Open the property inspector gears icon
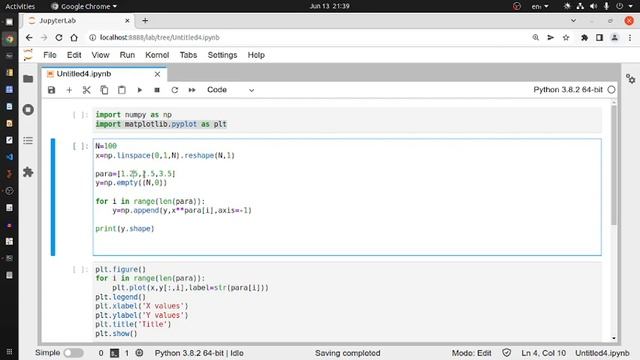 tap(631, 79)
